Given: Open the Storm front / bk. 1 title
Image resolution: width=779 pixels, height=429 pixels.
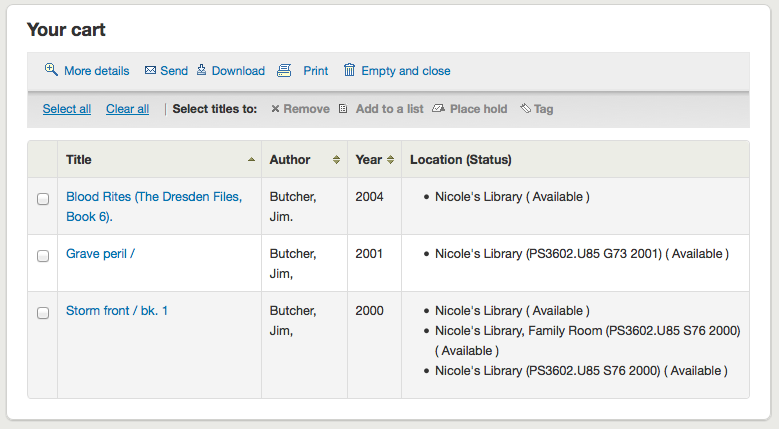Looking at the screenshot, I should click(117, 311).
